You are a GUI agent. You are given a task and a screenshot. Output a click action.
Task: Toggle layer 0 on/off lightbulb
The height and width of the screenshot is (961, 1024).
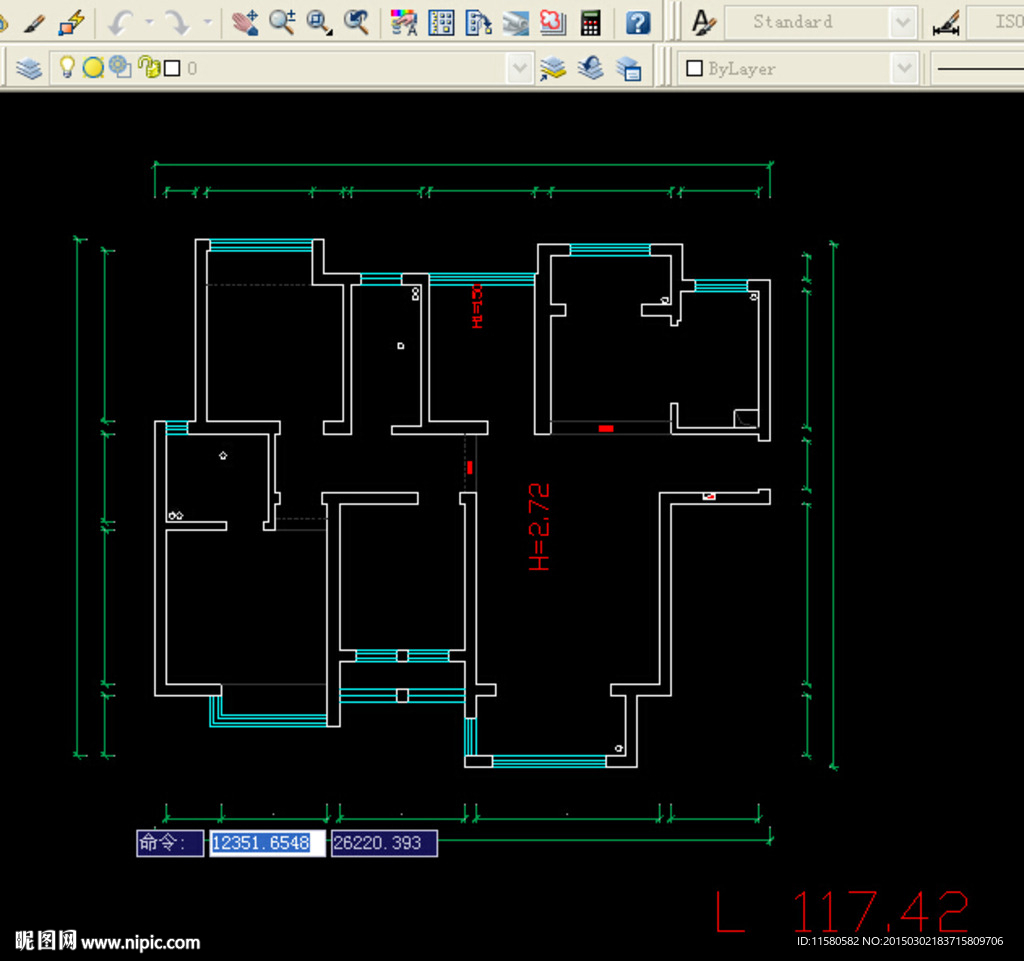[x=67, y=67]
